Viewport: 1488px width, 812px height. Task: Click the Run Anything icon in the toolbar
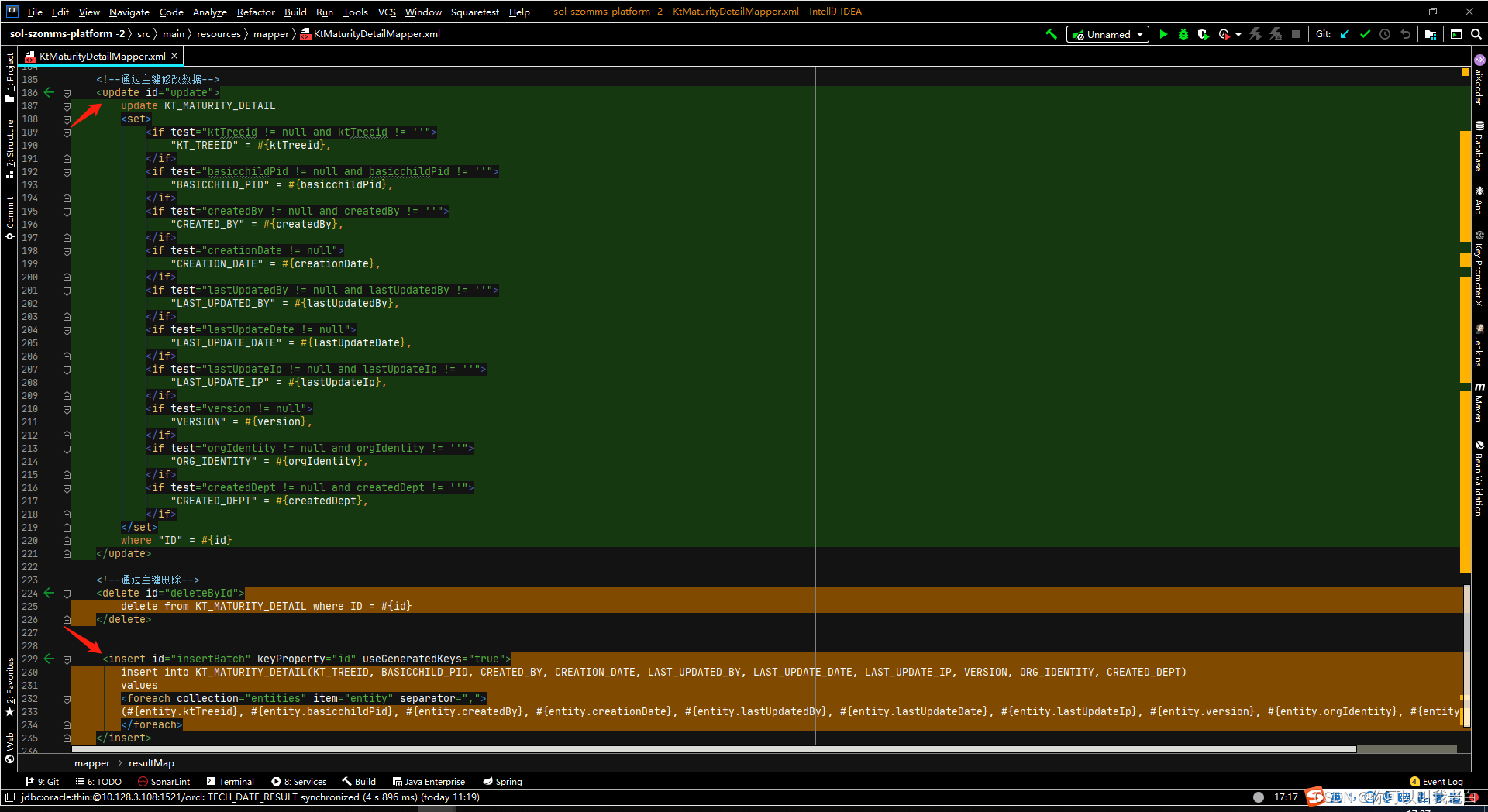(1456, 34)
